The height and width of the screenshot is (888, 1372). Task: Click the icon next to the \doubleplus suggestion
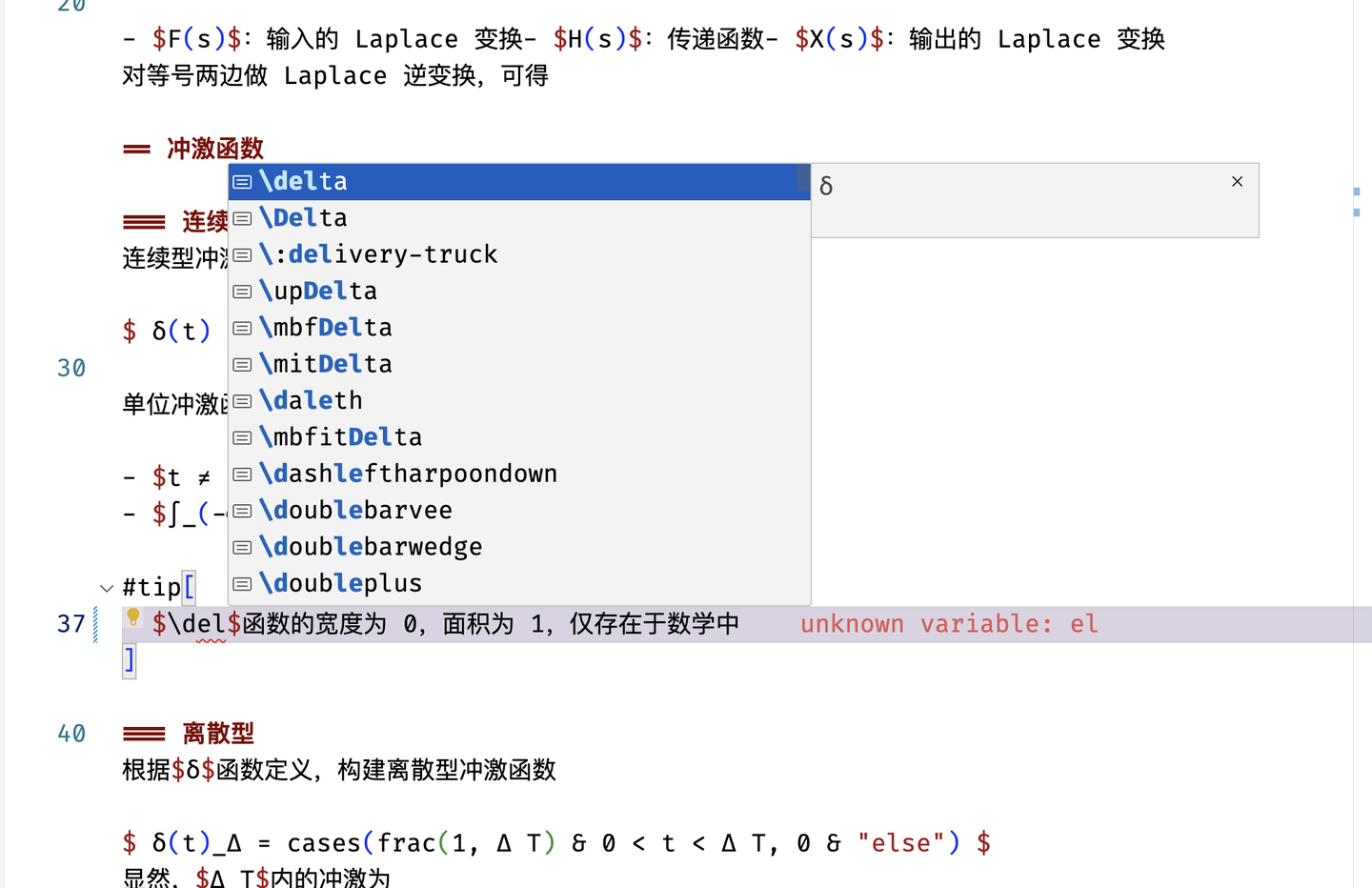(x=241, y=584)
